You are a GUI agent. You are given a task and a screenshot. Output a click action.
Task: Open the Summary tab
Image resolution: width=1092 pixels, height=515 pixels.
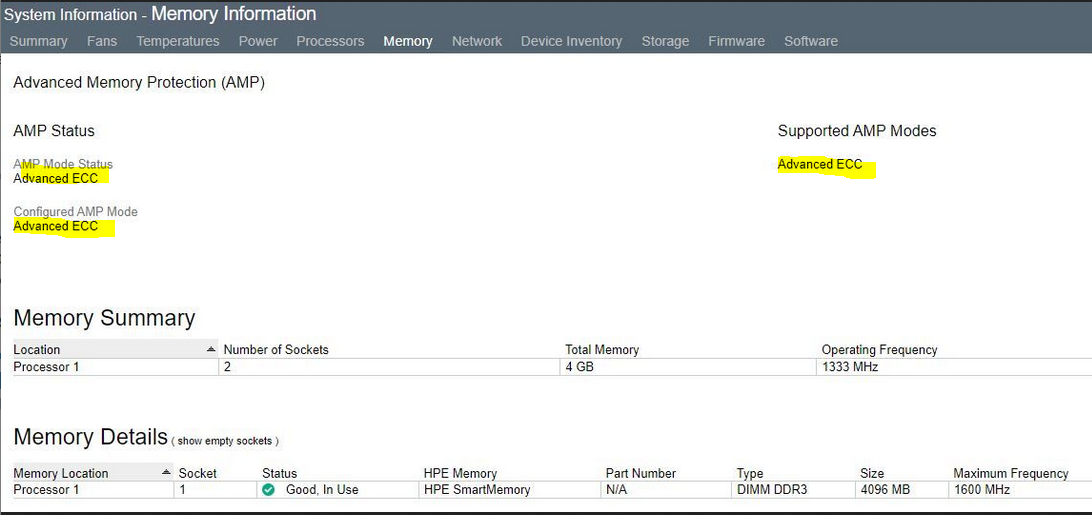[38, 41]
